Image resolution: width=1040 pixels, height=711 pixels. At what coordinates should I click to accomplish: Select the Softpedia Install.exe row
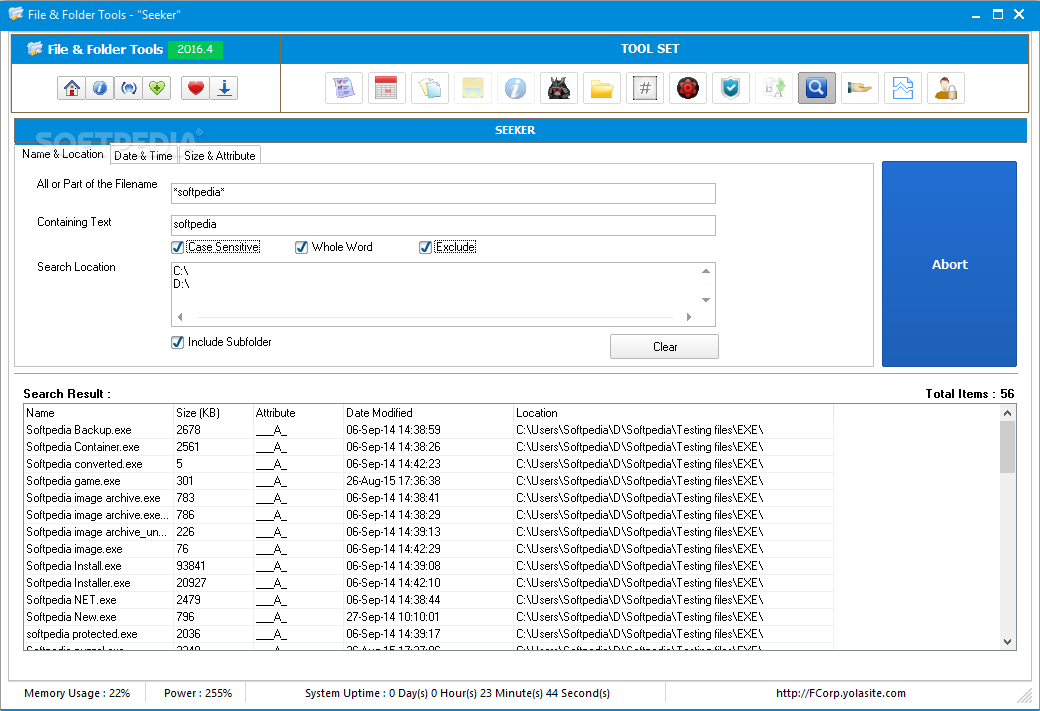[x=428, y=566]
